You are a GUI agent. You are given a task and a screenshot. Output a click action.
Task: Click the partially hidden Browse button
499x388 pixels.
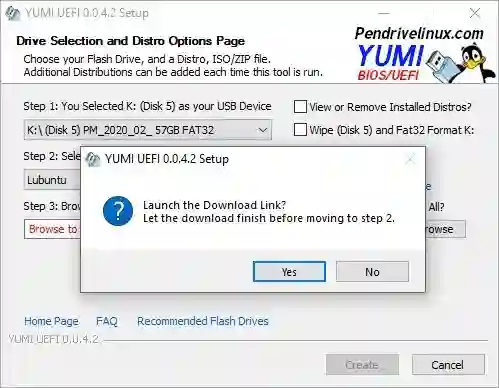click(445, 229)
